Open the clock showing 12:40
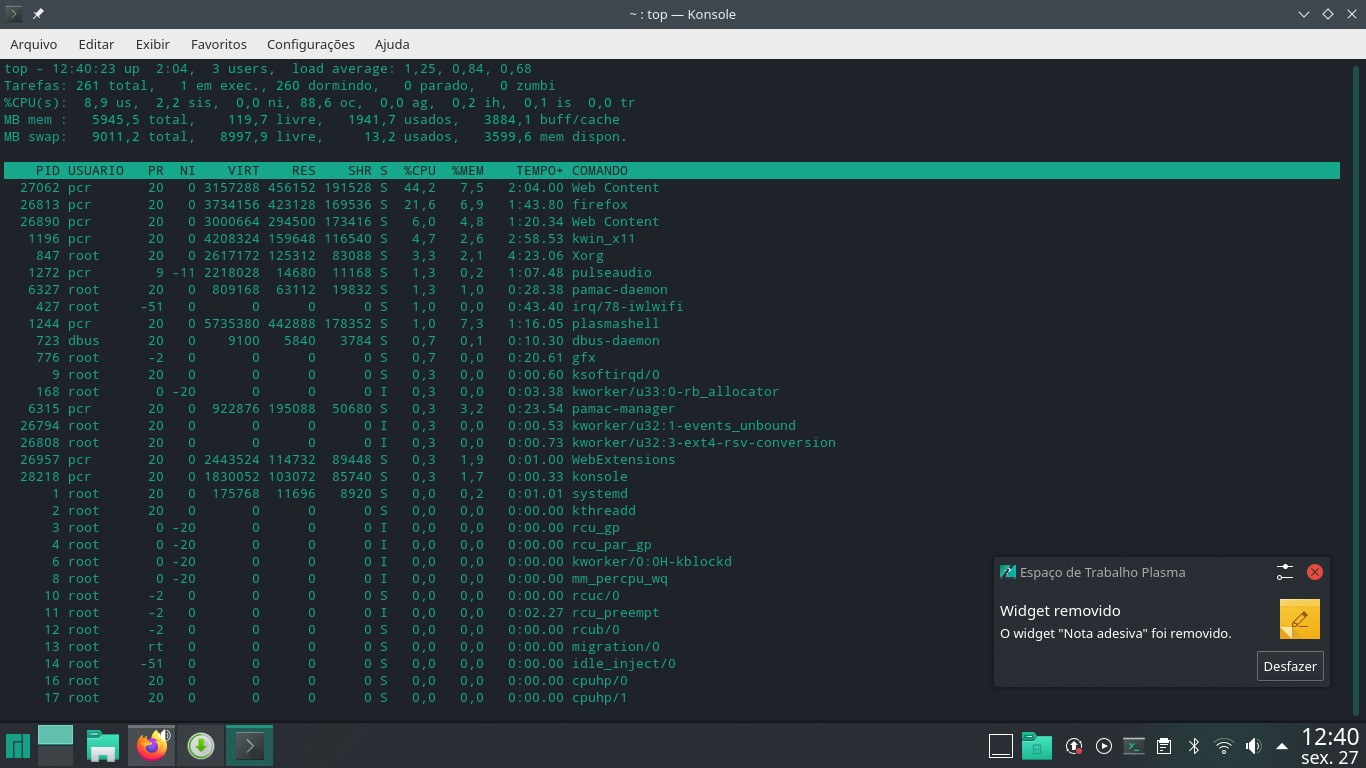 (x=1330, y=746)
